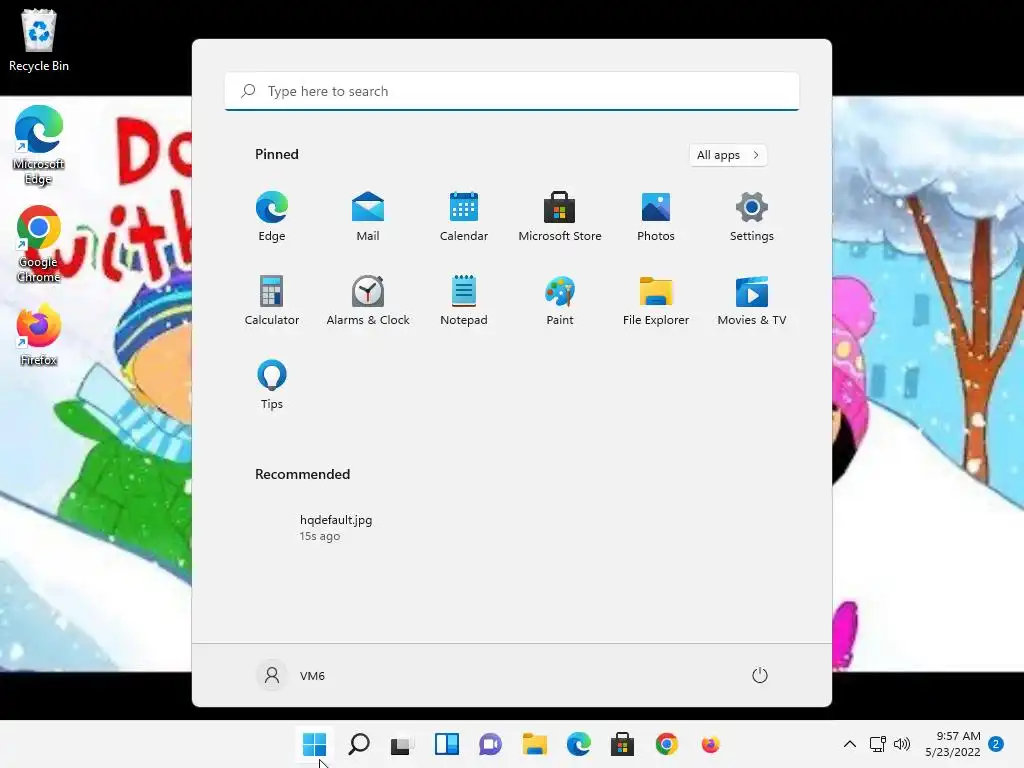Open the clock showing 9:57 AM

pyautogui.click(x=953, y=744)
